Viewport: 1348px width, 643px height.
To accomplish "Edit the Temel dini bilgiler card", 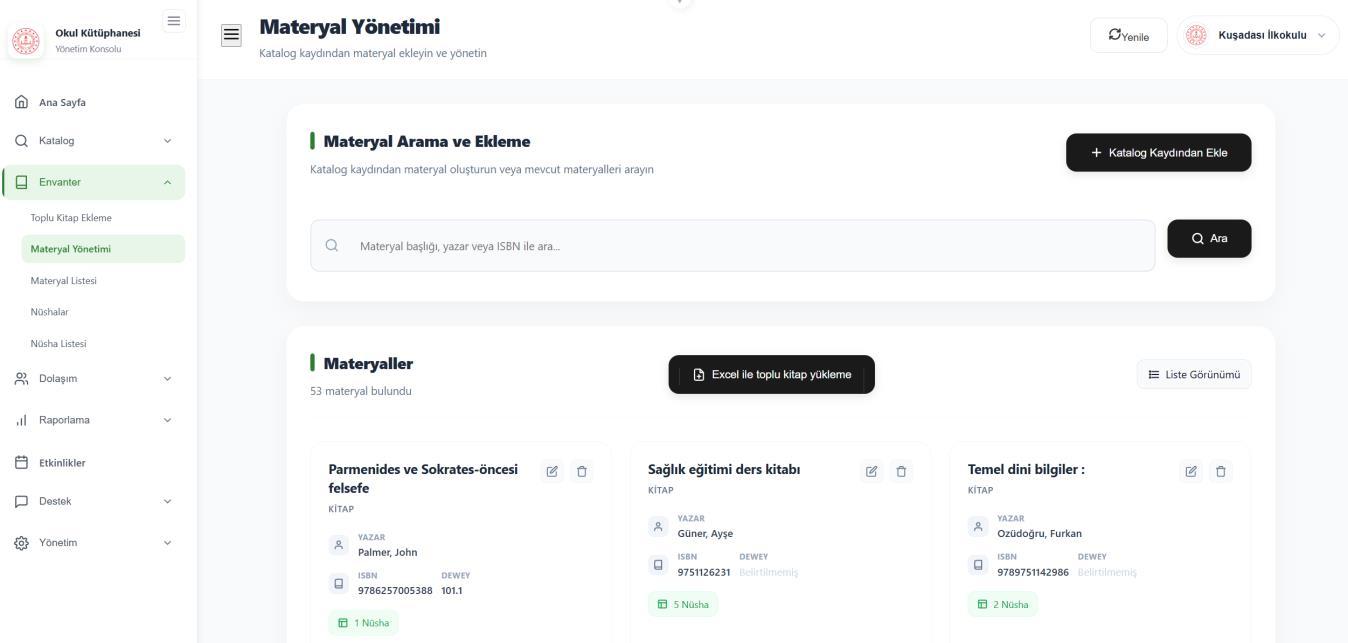I will click(x=1191, y=471).
